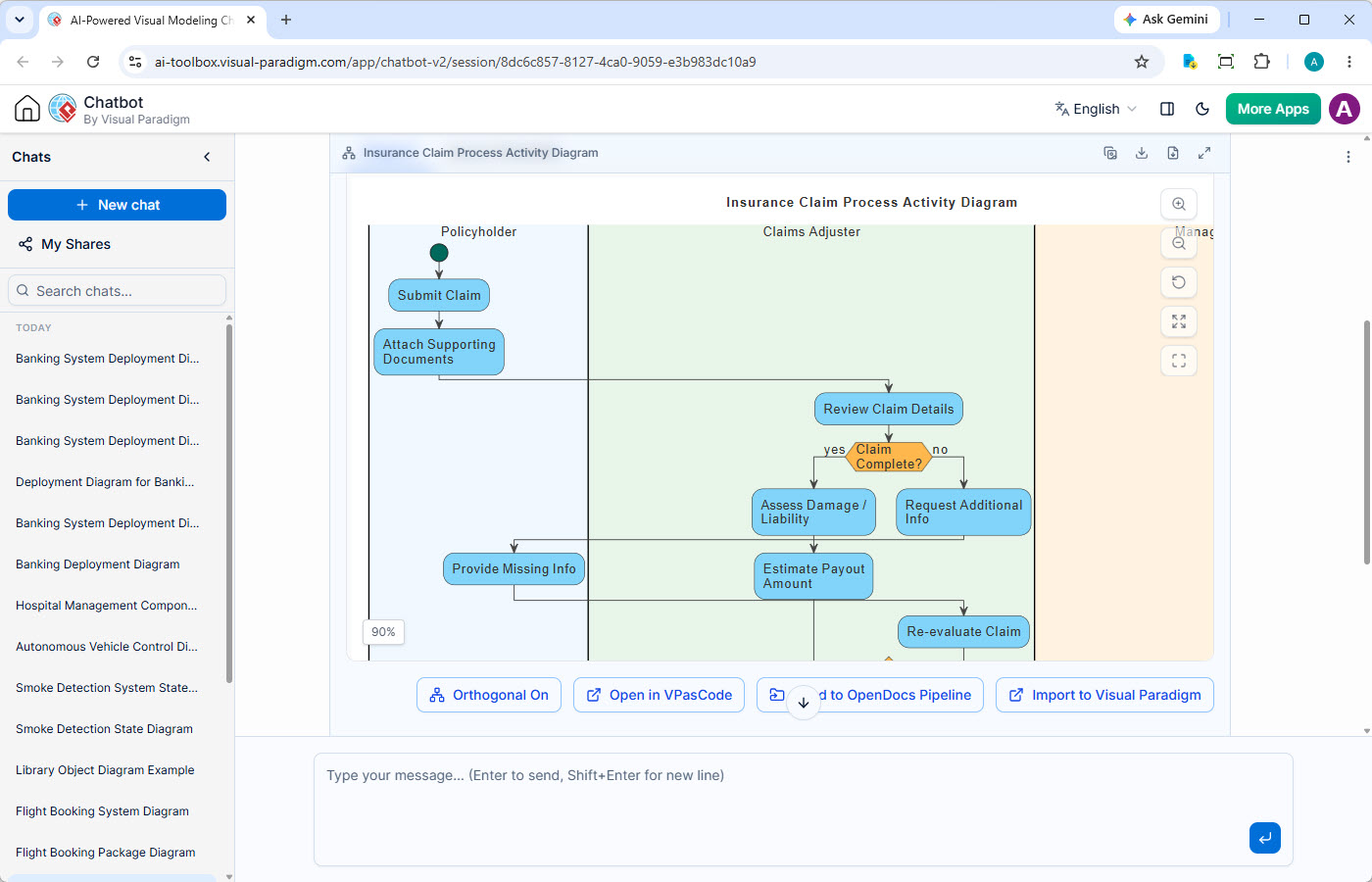Image resolution: width=1372 pixels, height=882 pixels.
Task: Open the Chrome three-dot menu
Action: pyautogui.click(x=1349, y=62)
